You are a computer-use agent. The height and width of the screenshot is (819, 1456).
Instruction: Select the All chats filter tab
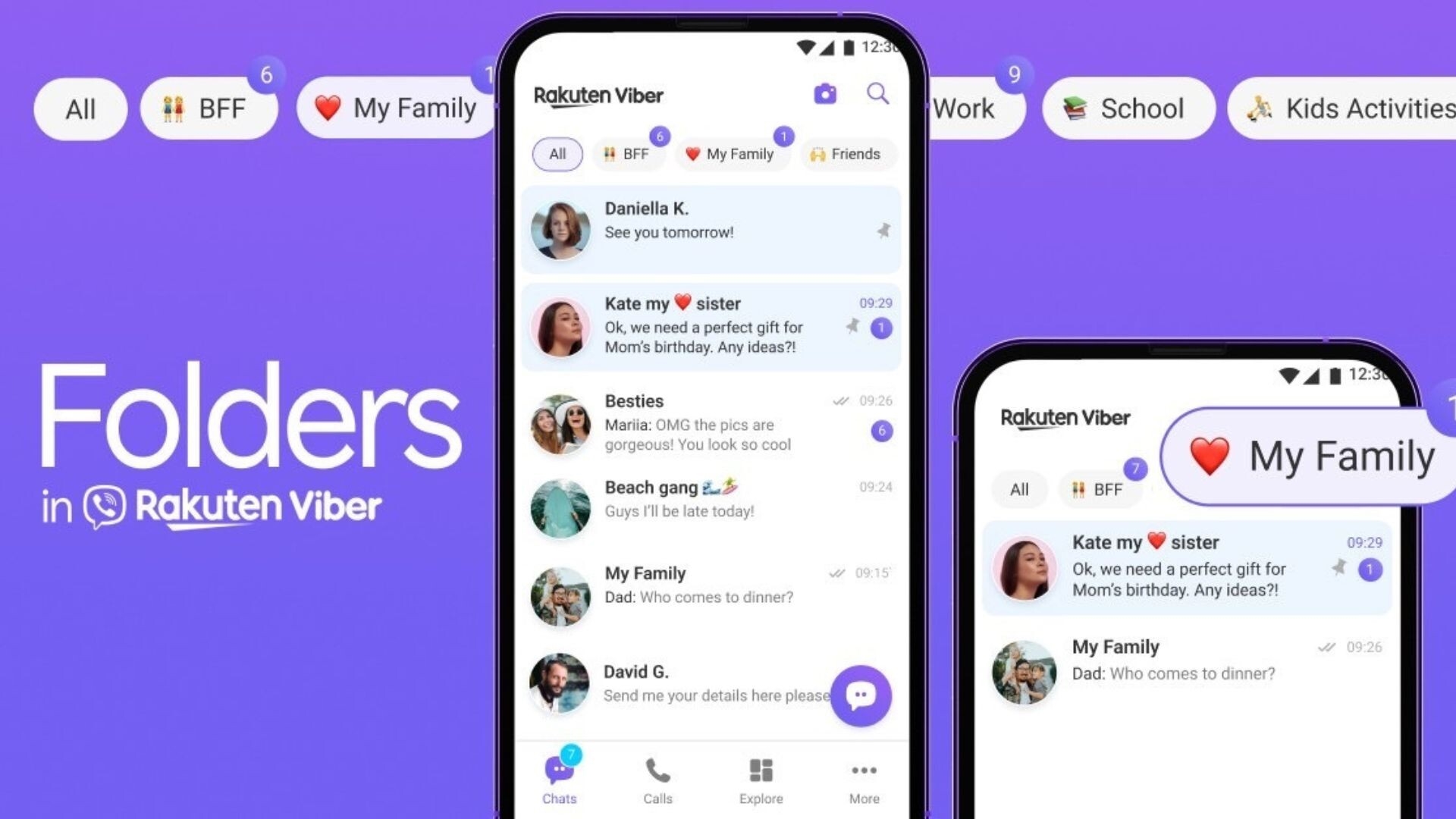556,153
